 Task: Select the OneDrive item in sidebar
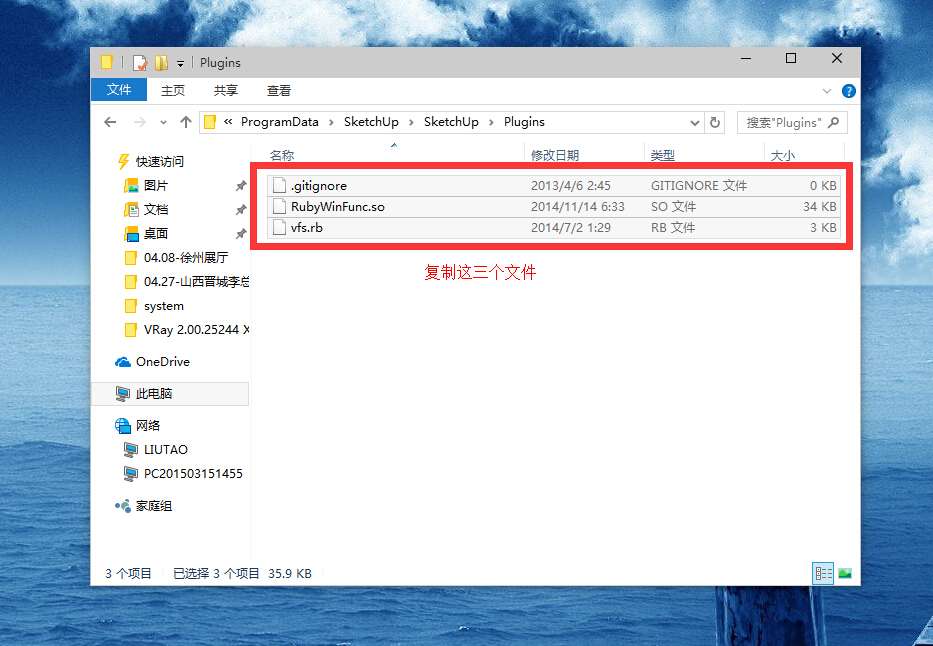(162, 362)
